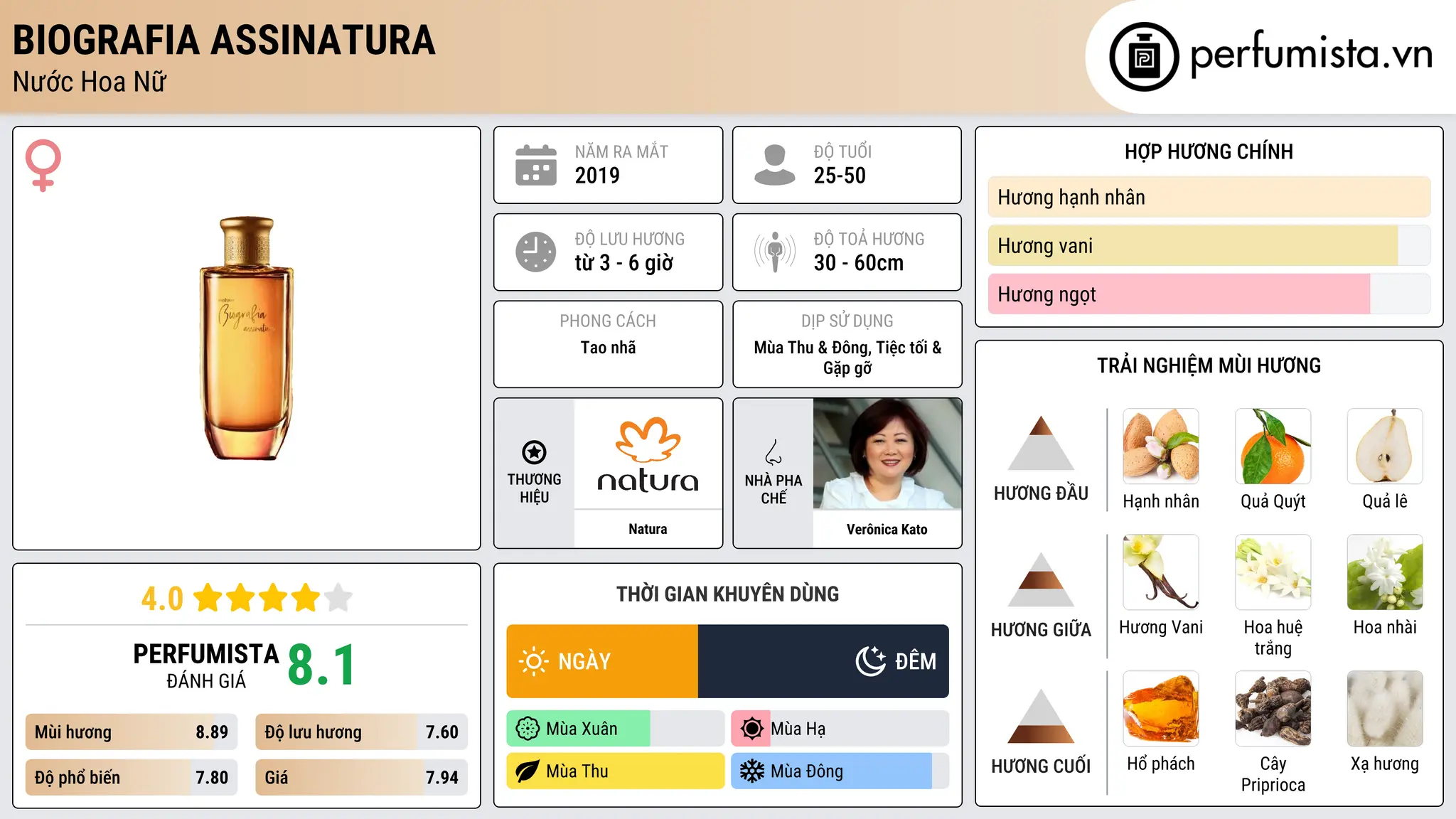Click the Hương vani accord bar

click(x=1209, y=245)
